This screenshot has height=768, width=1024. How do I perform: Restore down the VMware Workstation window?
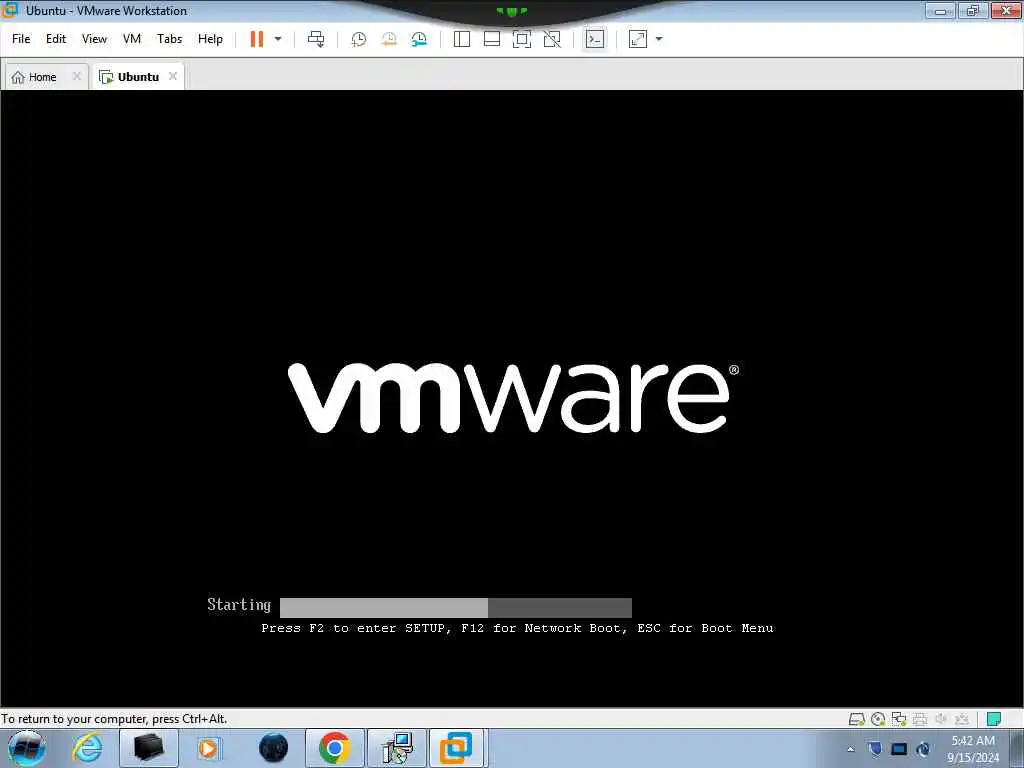[973, 11]
